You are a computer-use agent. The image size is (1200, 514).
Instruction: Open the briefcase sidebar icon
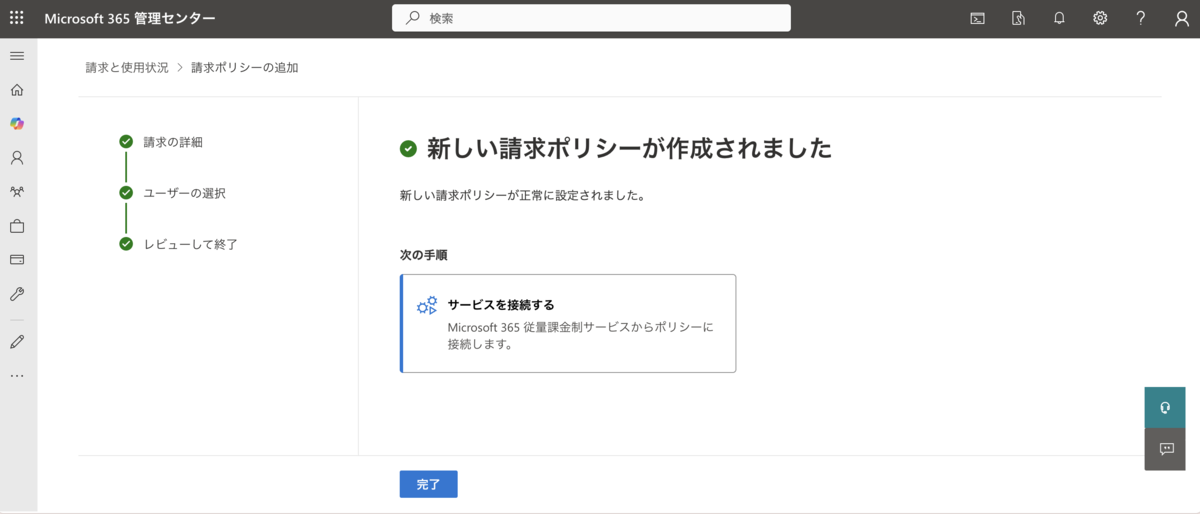pyautogui.click(x=17, y=226)
